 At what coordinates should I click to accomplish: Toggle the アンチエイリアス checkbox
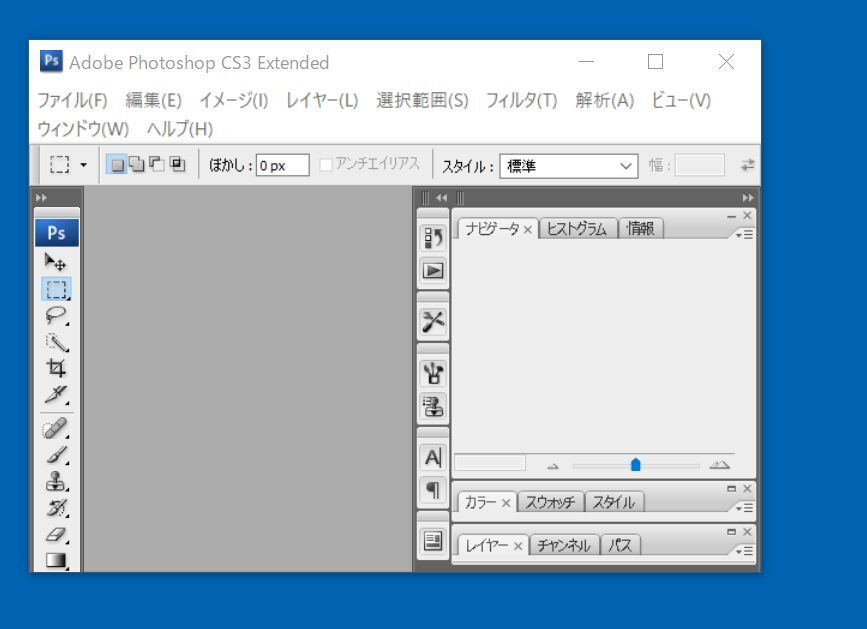point(328,164)
